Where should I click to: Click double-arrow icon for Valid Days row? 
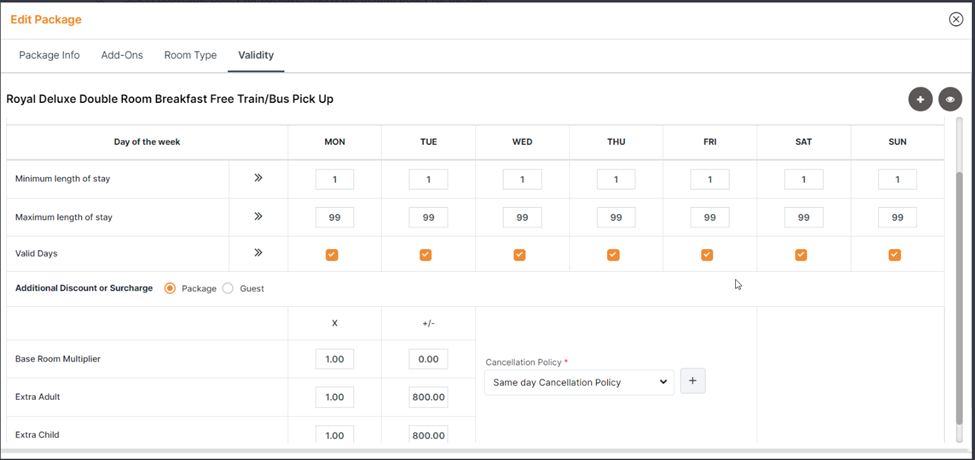[258, 253]
